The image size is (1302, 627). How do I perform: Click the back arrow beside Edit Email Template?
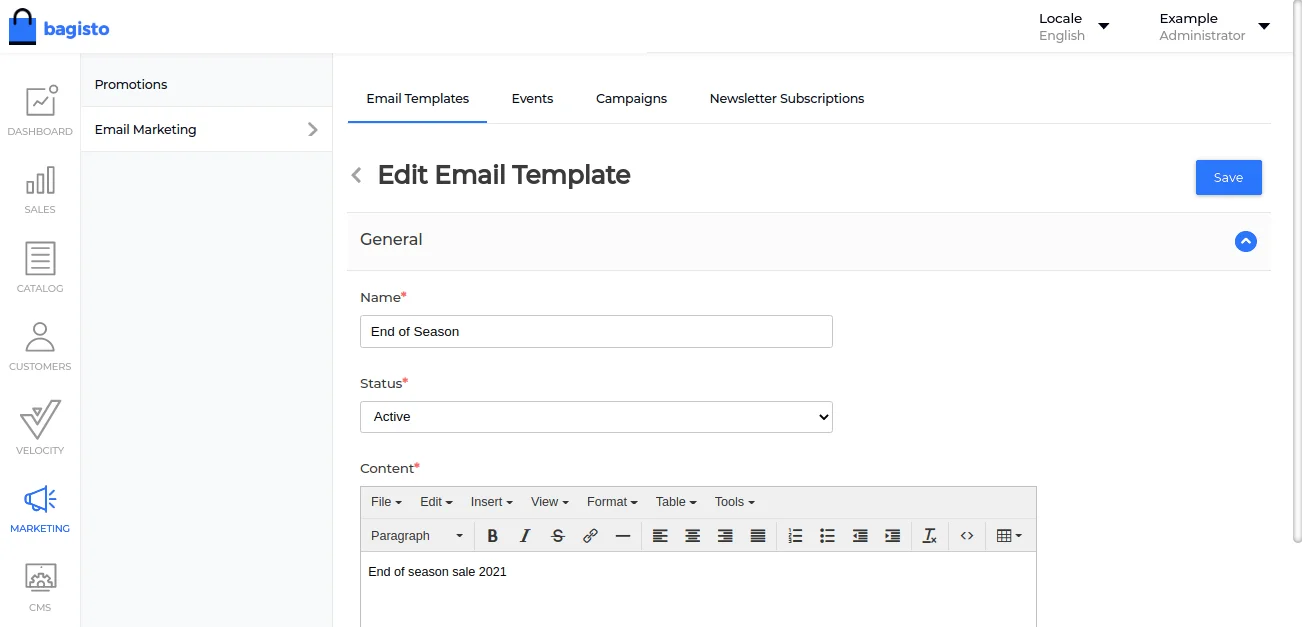tap(356, 176)
